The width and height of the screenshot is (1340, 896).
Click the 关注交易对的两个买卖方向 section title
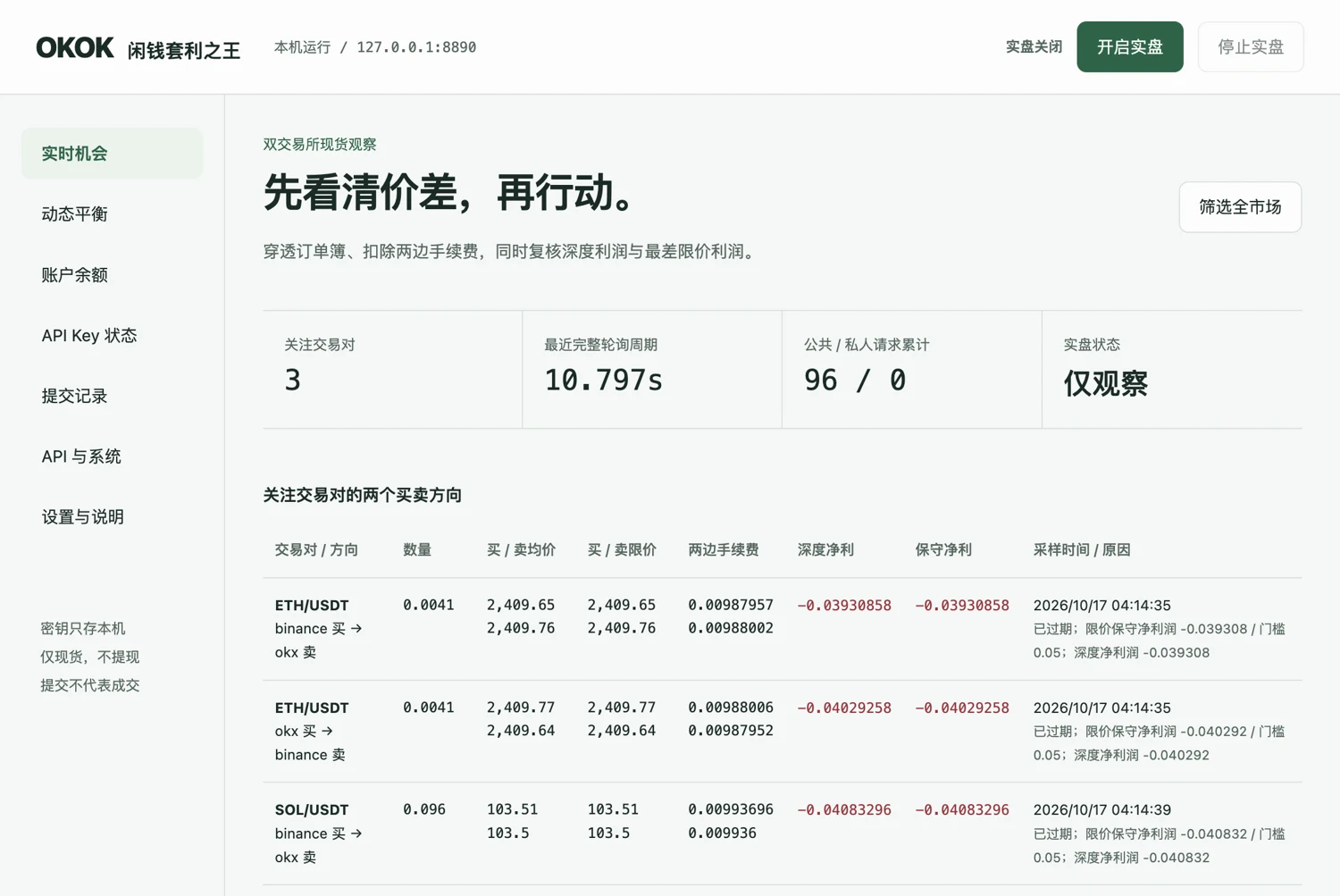tap(363, 495)
